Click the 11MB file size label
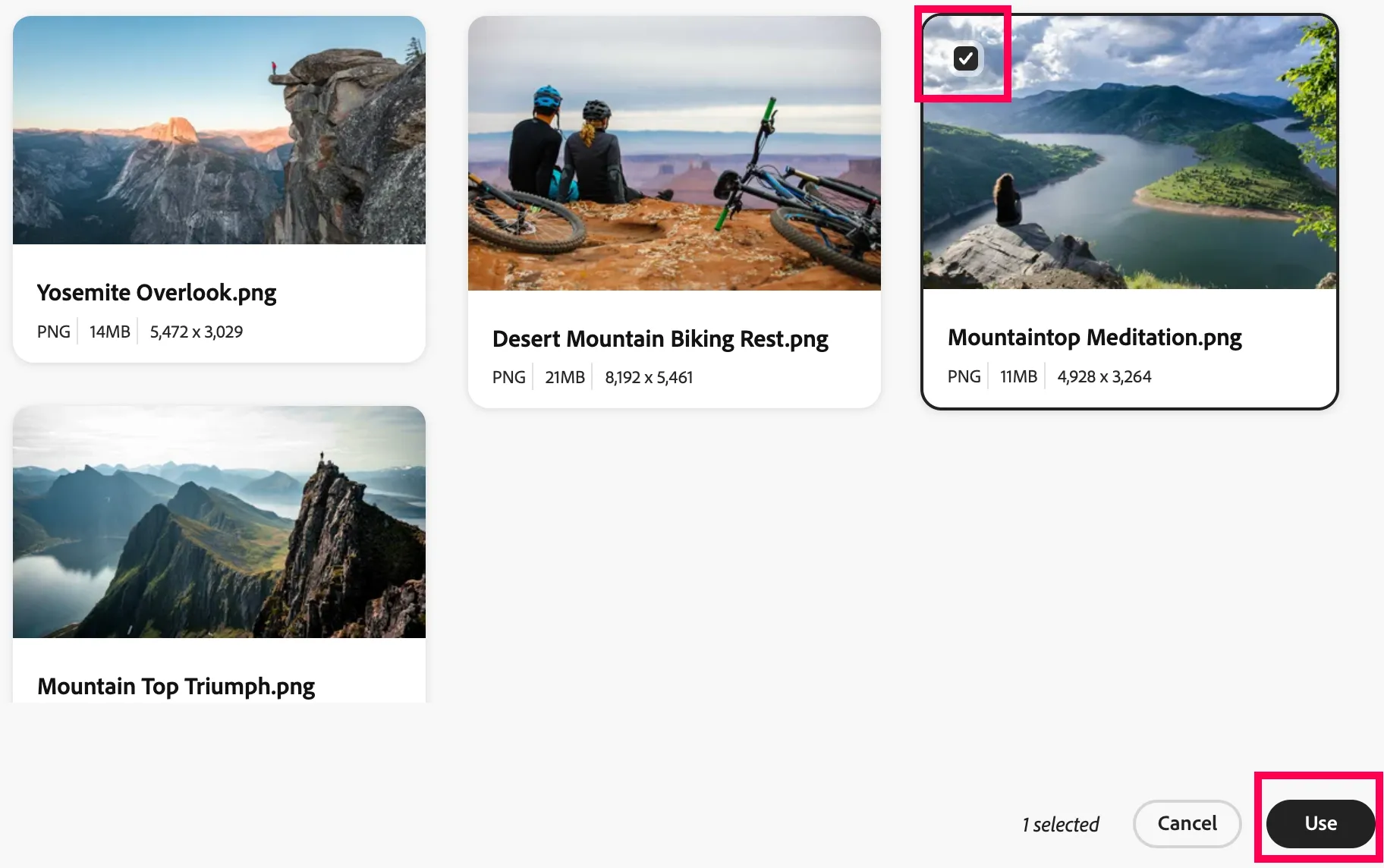Viewport: 1384px width, 868px height. tap(1018, 376)
